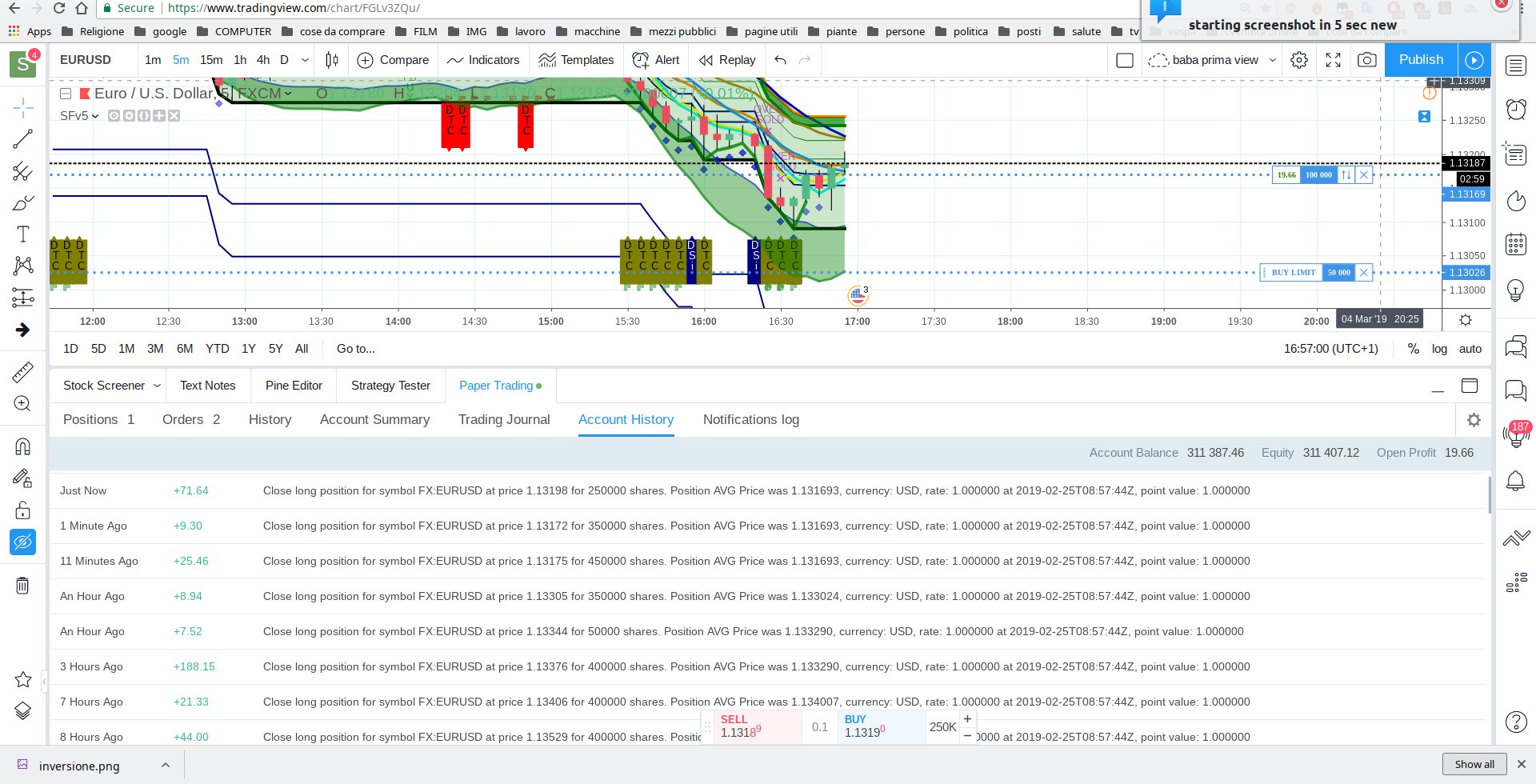Toggle stay in drawing mode
Viewport: 1536px width, 784px height.
click(x=23, y=478)
